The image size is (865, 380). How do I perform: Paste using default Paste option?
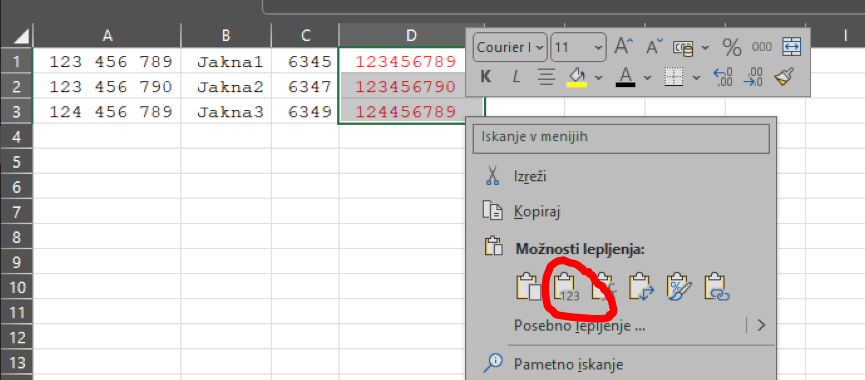click(528, 287)
